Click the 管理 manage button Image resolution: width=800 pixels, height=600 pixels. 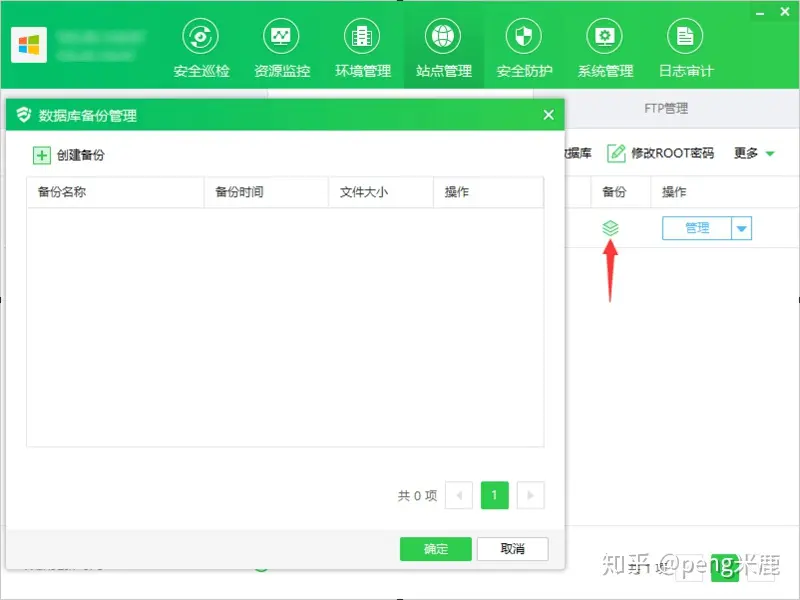click(x=697, y=229)
